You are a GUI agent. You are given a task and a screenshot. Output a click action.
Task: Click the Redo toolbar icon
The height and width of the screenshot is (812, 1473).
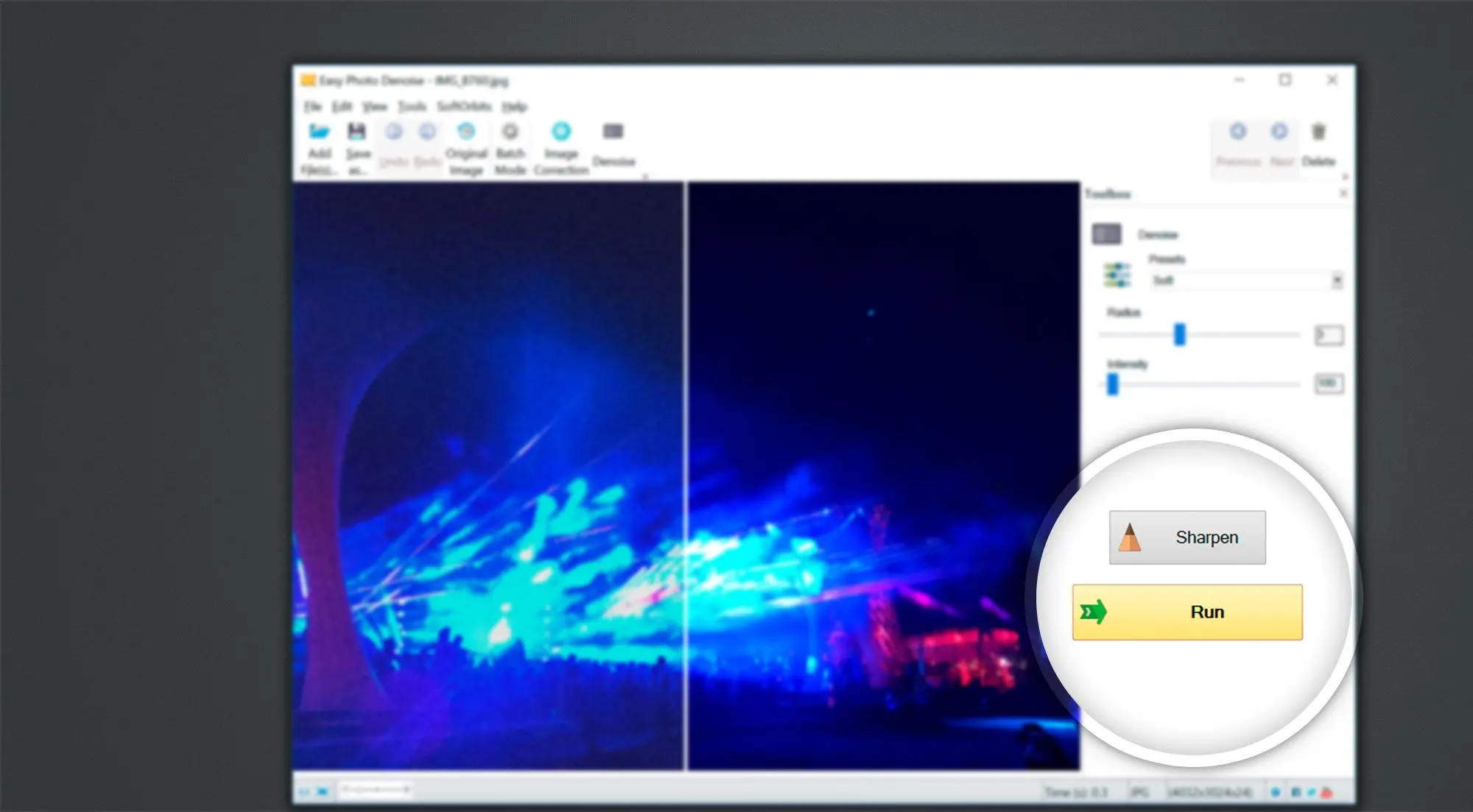coord(427,132)
